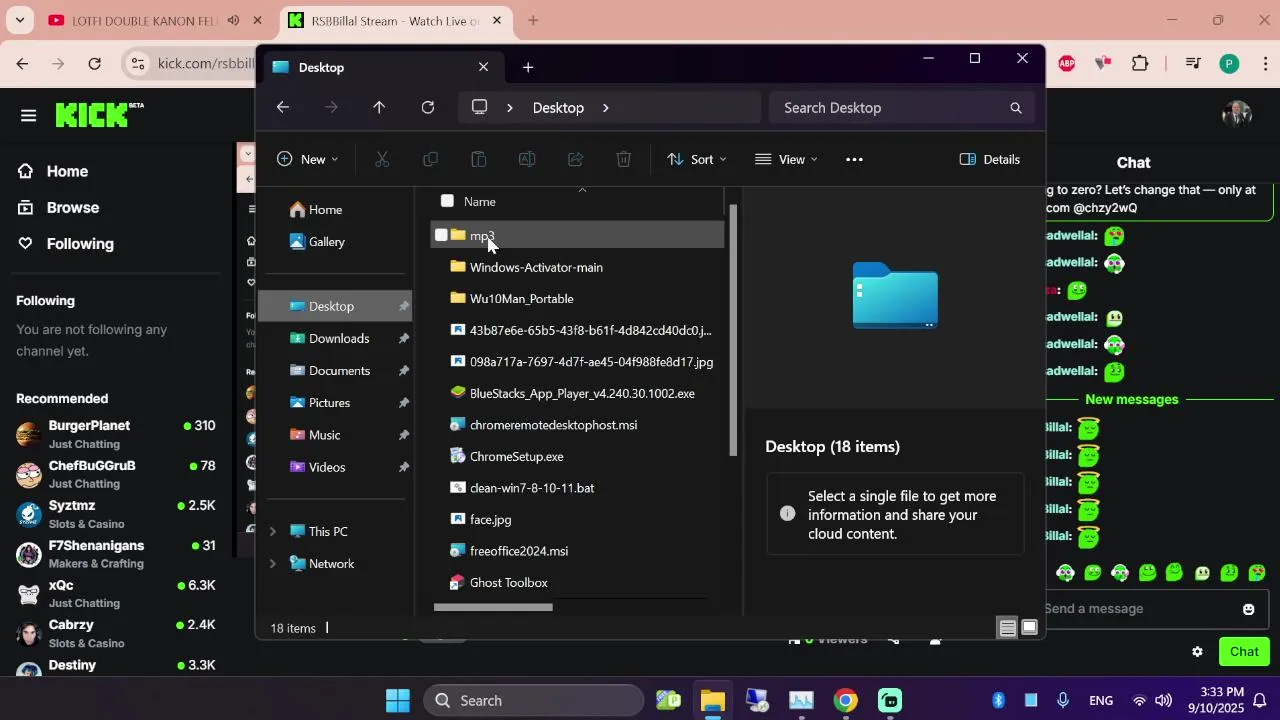Go back in File Explorer

click(283, 108)
